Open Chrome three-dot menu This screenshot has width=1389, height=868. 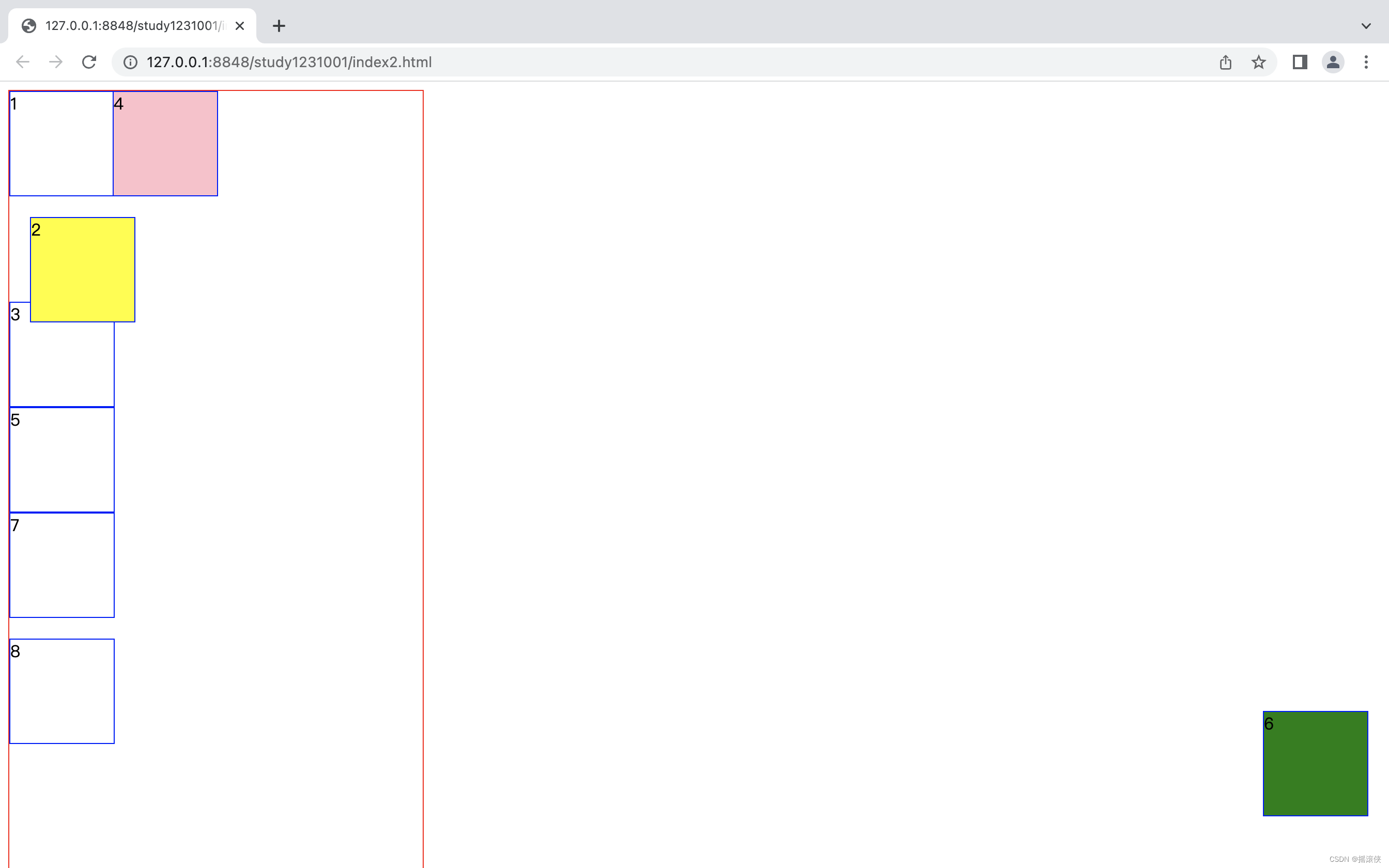point(1366,62)
